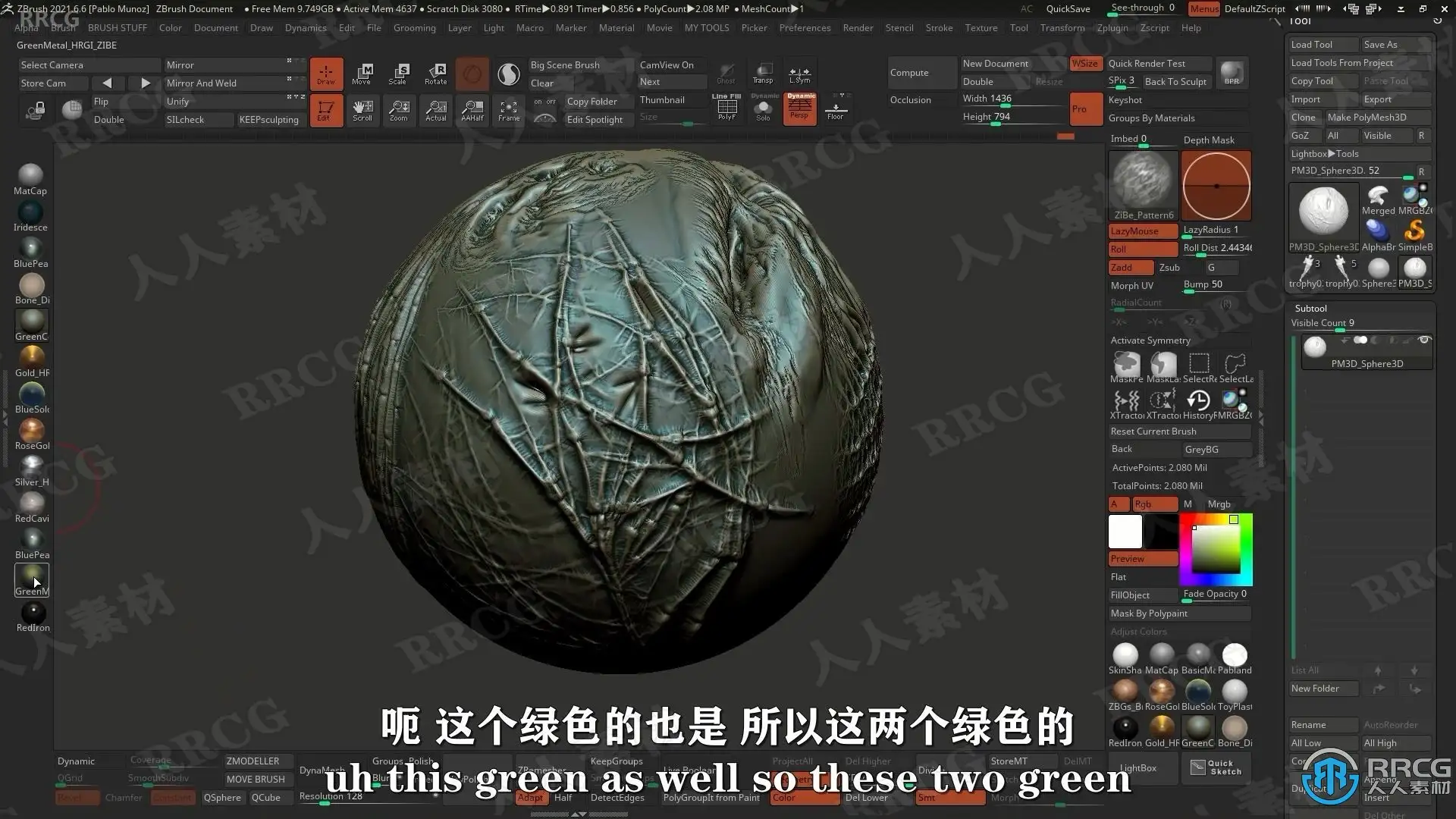The width and height of the screenshot is (1456, 819).
Task: Click Reset Current Brush button
Action: tap(1180, 431)
